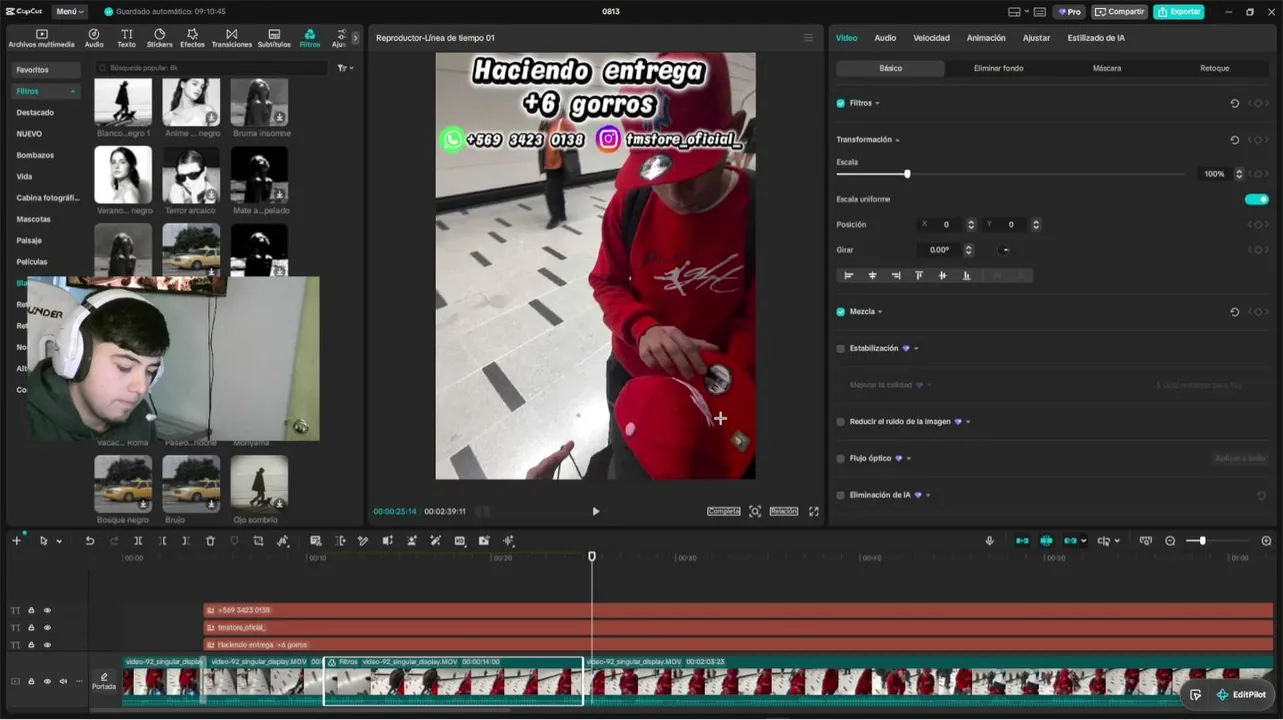Switch to the Audio properties tab
The width and height of the screenshot is (1283, 720).
(885, 38)
